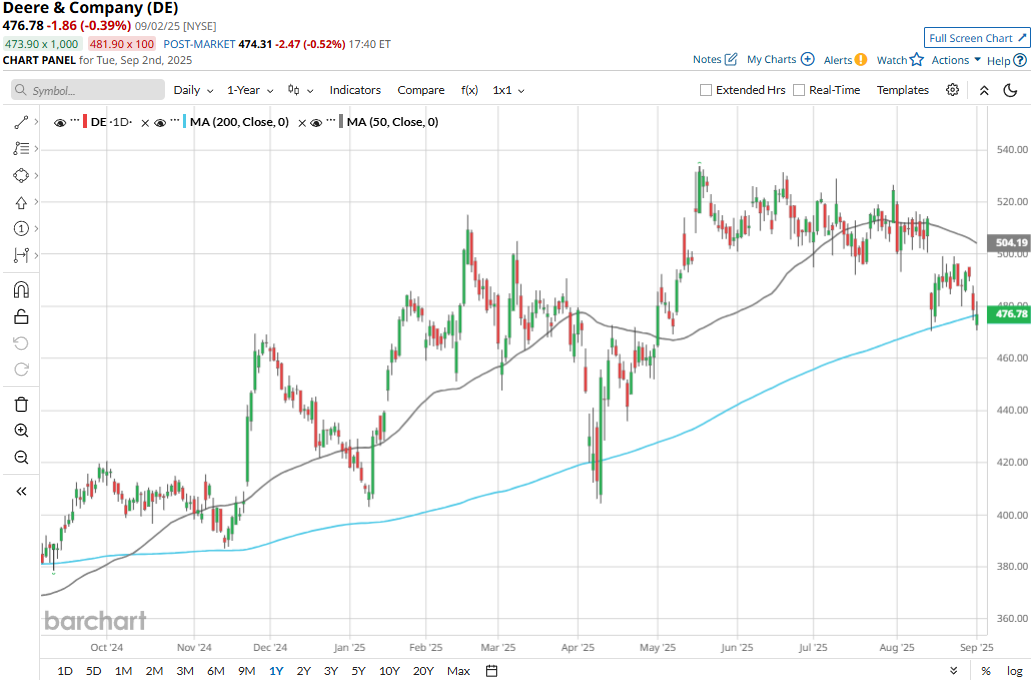
Task: Hide the MA (50, Close, 0) line
Action: [316, 122]
